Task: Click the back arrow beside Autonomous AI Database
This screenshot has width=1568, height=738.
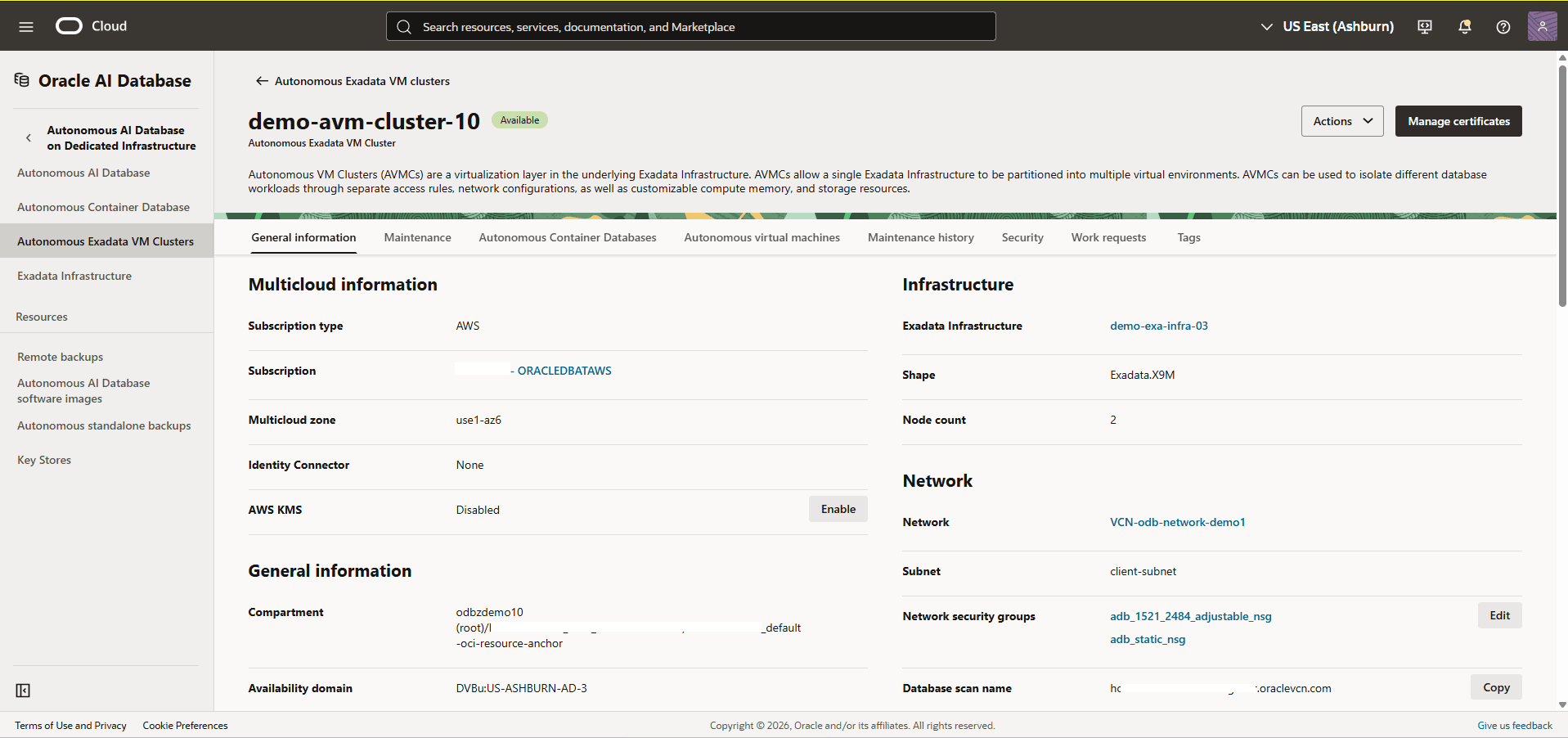Action: (29, 137)
